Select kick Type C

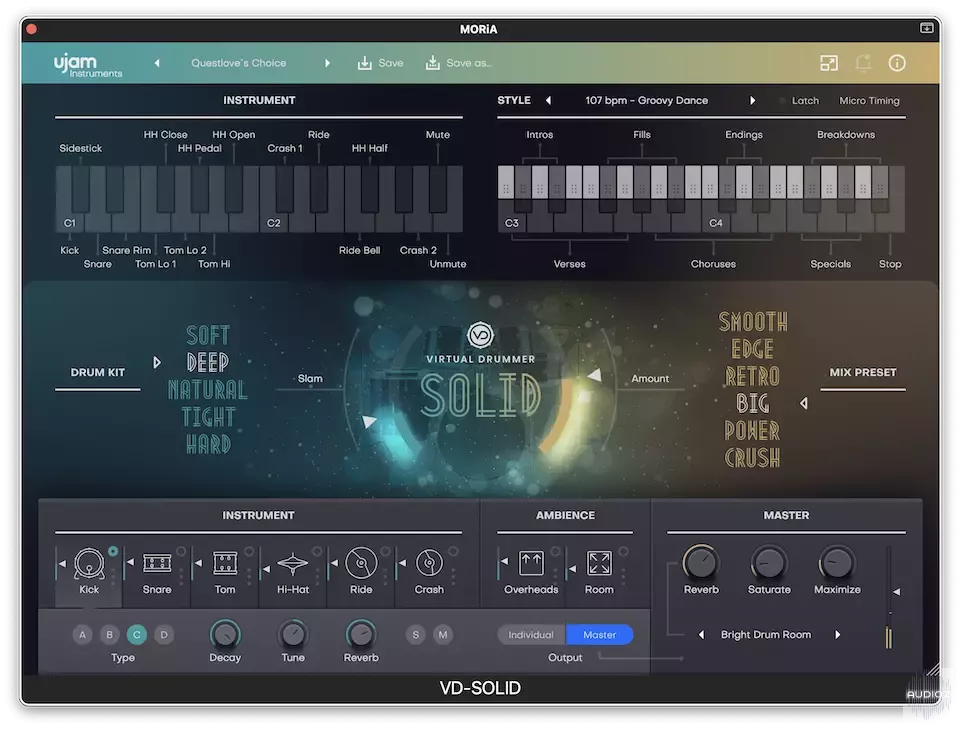[137, 635]
